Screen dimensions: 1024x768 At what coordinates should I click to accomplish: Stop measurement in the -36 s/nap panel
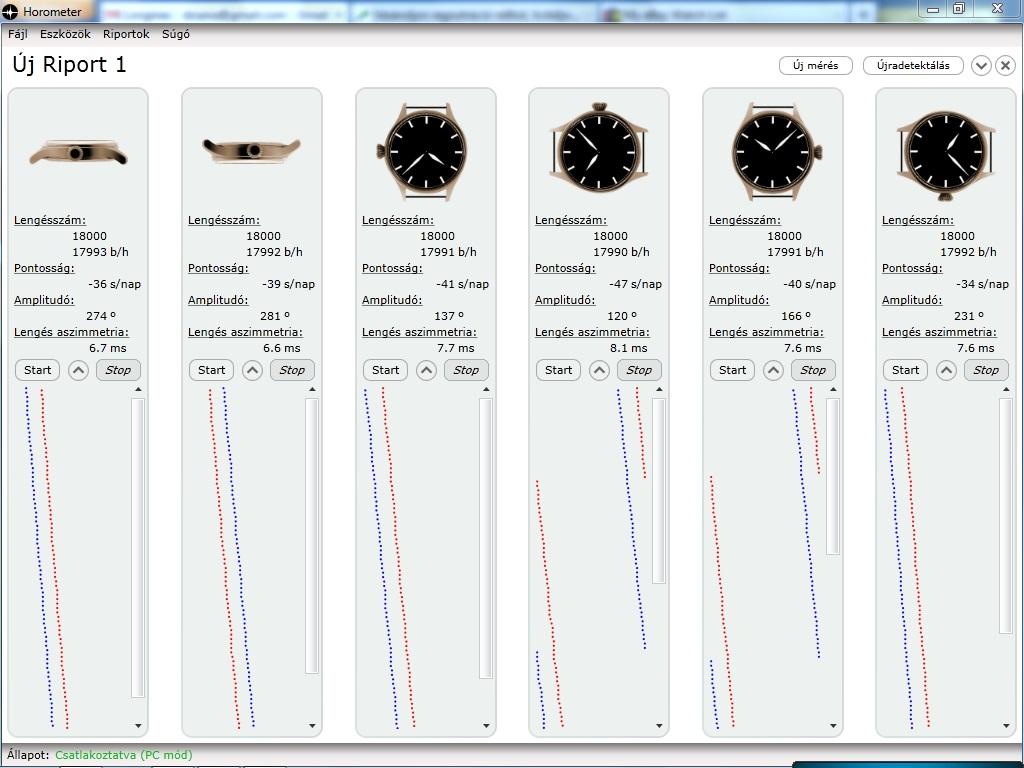[118, 370]
